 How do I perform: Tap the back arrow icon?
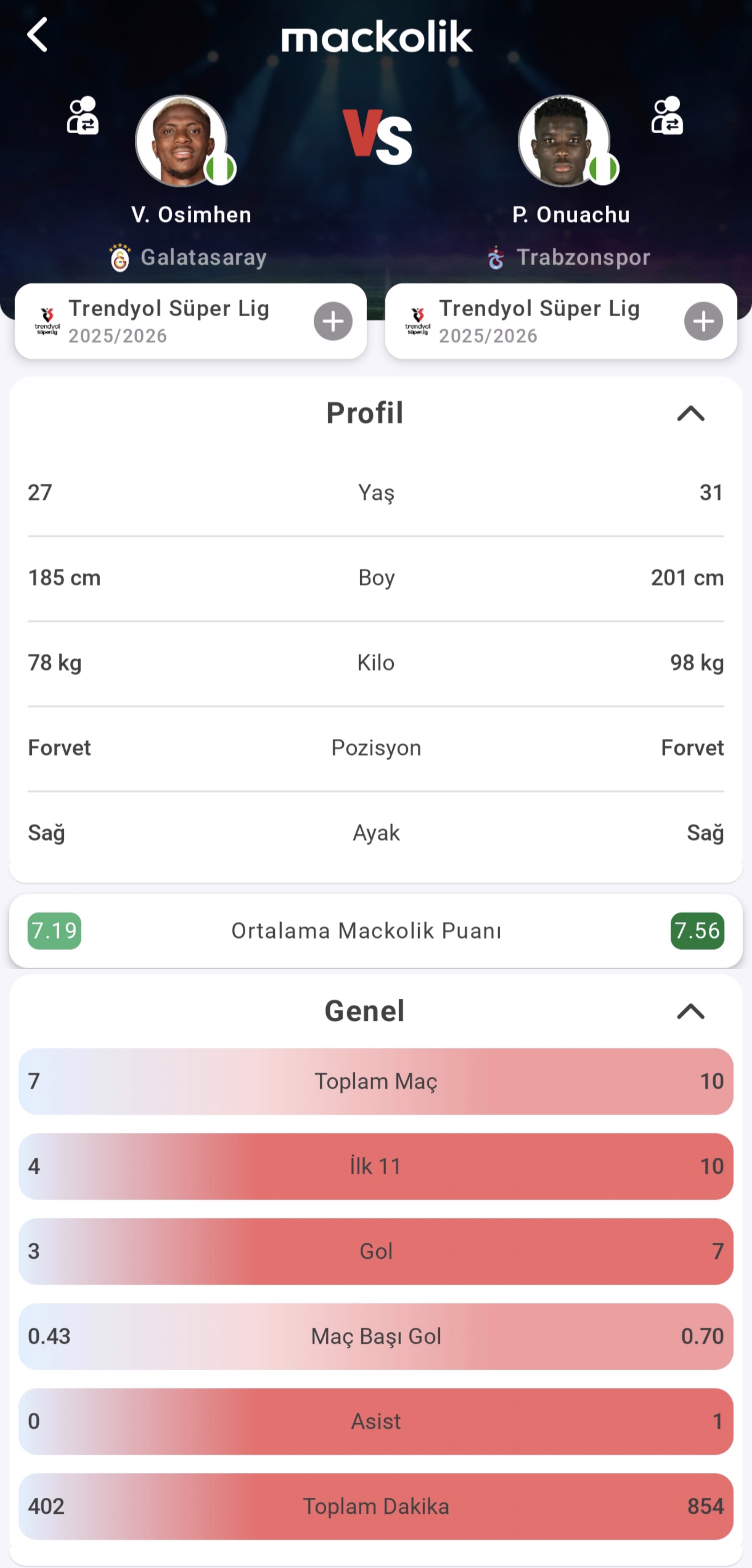[38, 35]
